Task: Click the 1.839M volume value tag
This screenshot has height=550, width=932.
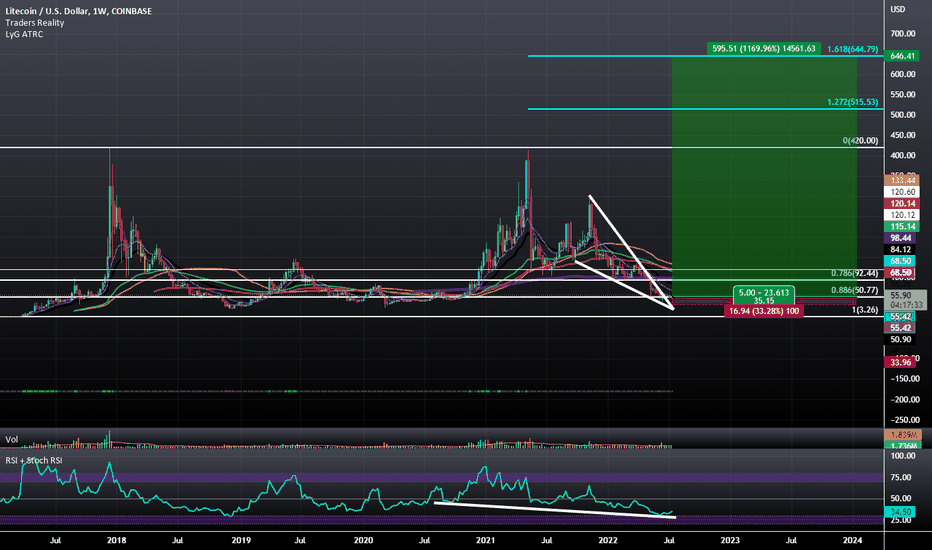Action: tap(903, 435)
